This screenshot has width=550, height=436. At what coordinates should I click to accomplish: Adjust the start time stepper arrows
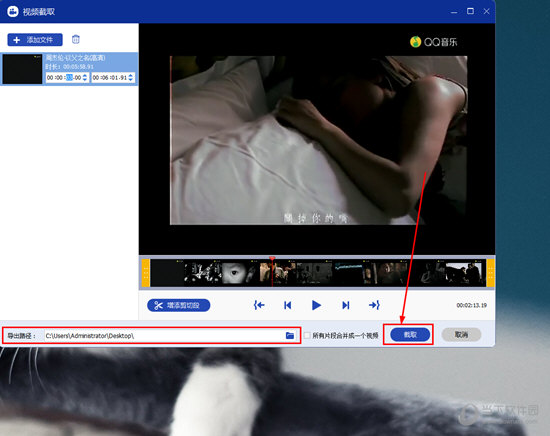pyautogui.click(x=85, y=78)
